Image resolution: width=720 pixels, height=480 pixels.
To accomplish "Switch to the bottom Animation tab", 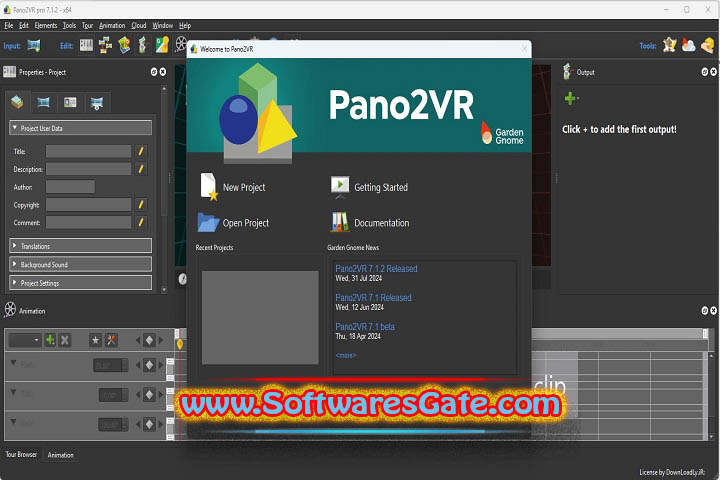I will click(x=61, y=455).
